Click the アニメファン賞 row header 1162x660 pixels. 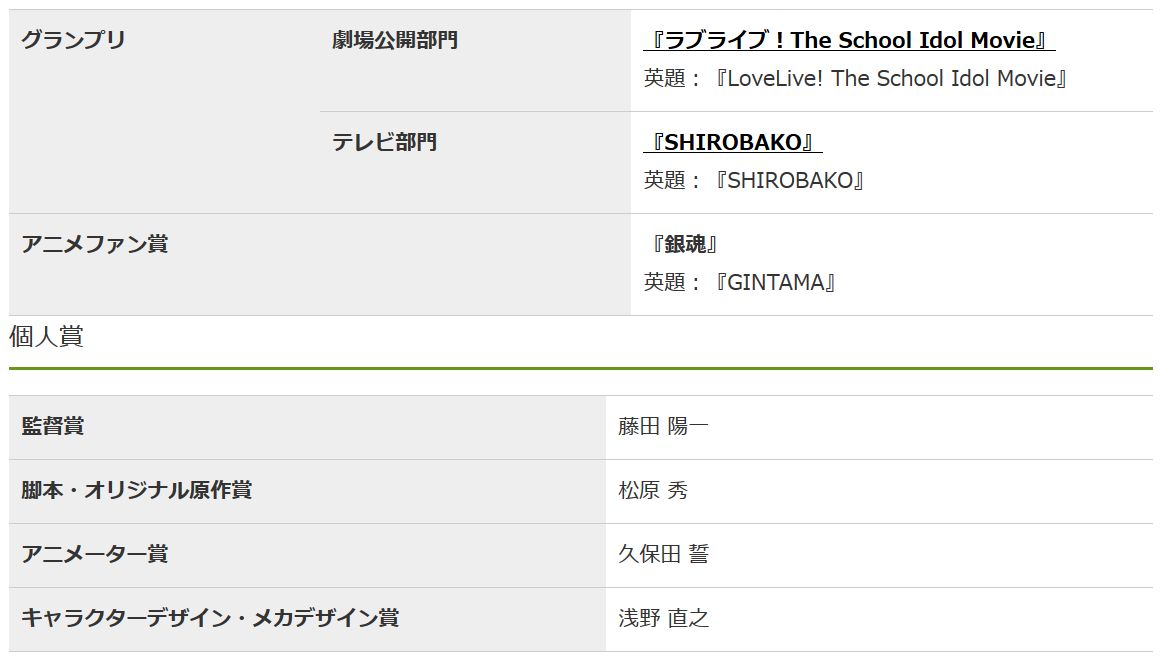tap(95, 244)
